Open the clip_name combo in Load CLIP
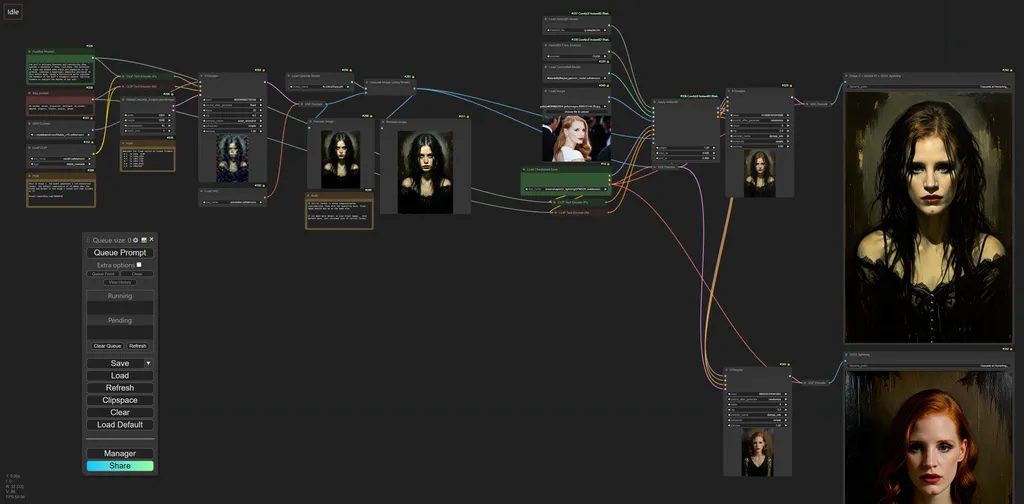The image size is (1024, 504). coord(60,159)
